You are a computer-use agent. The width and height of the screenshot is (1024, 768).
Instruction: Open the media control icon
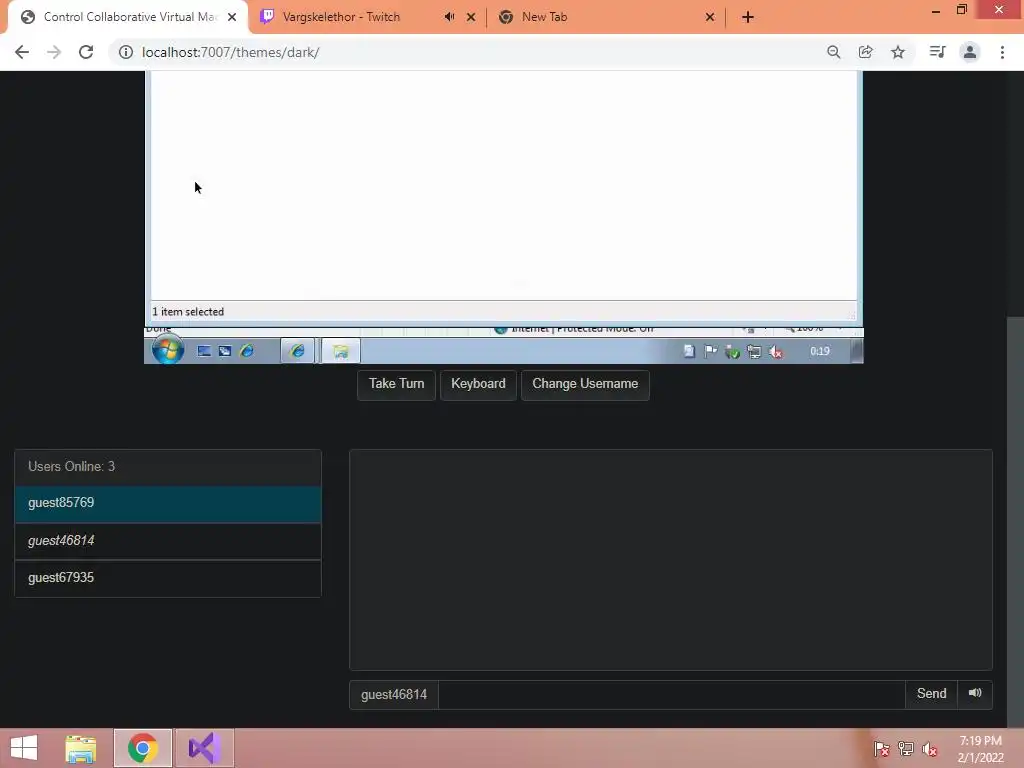(x=937, y=52)
